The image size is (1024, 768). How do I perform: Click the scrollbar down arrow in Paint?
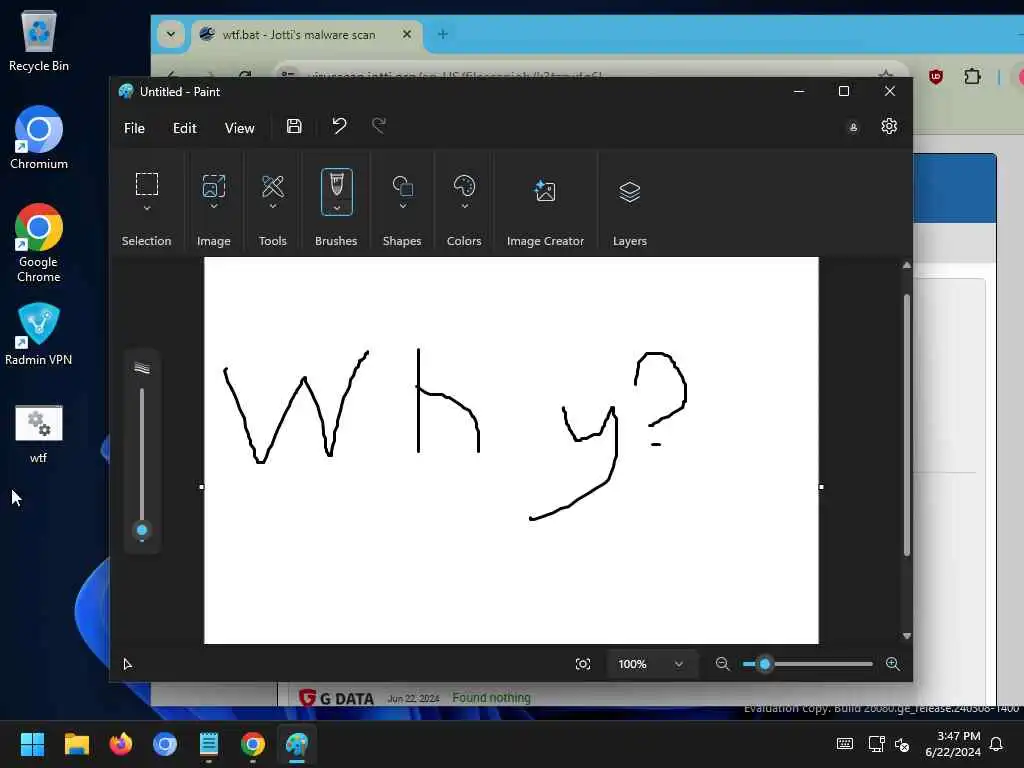(x=906, y=635)
